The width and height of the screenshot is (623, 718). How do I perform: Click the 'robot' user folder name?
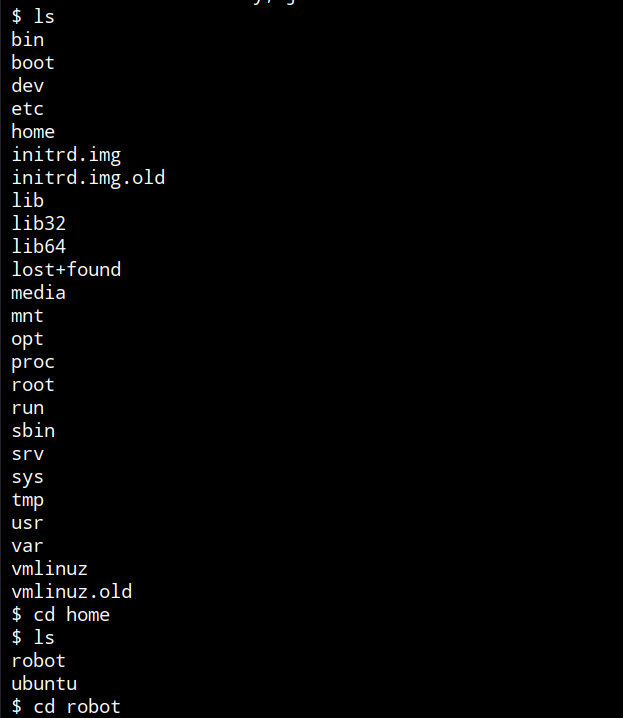38,661
